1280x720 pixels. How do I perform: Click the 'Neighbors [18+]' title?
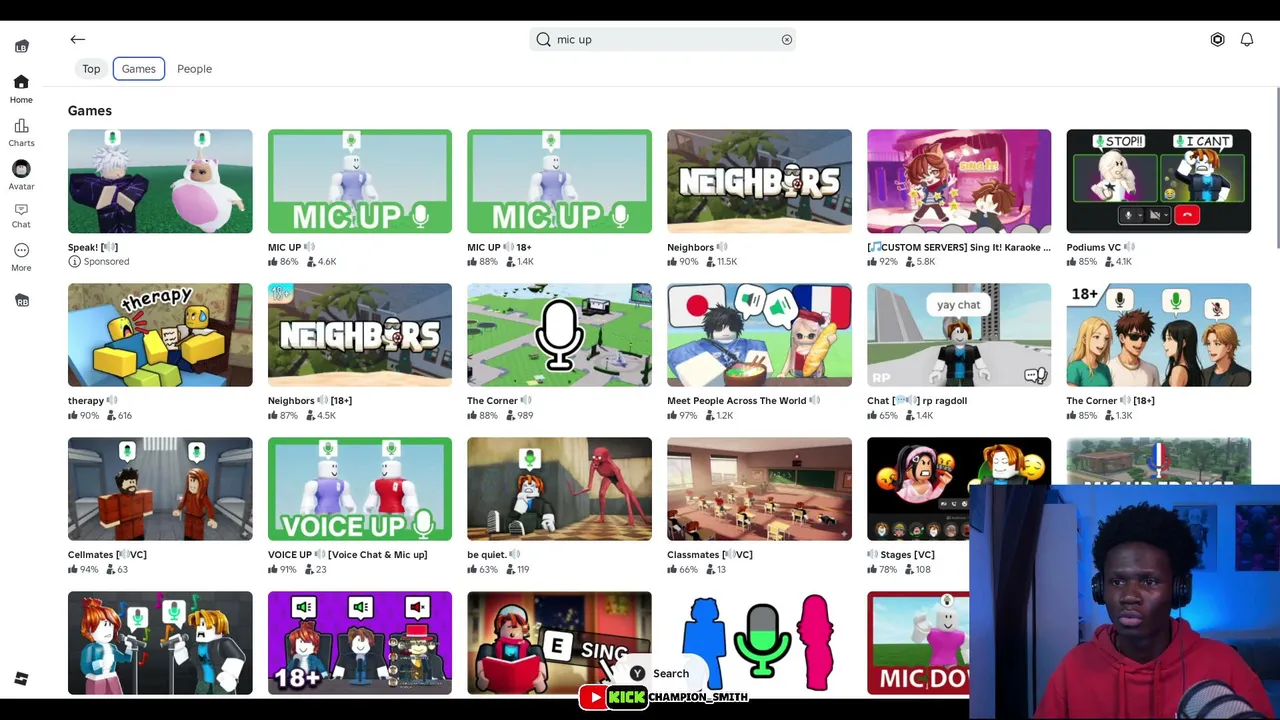tap(310, 401)
